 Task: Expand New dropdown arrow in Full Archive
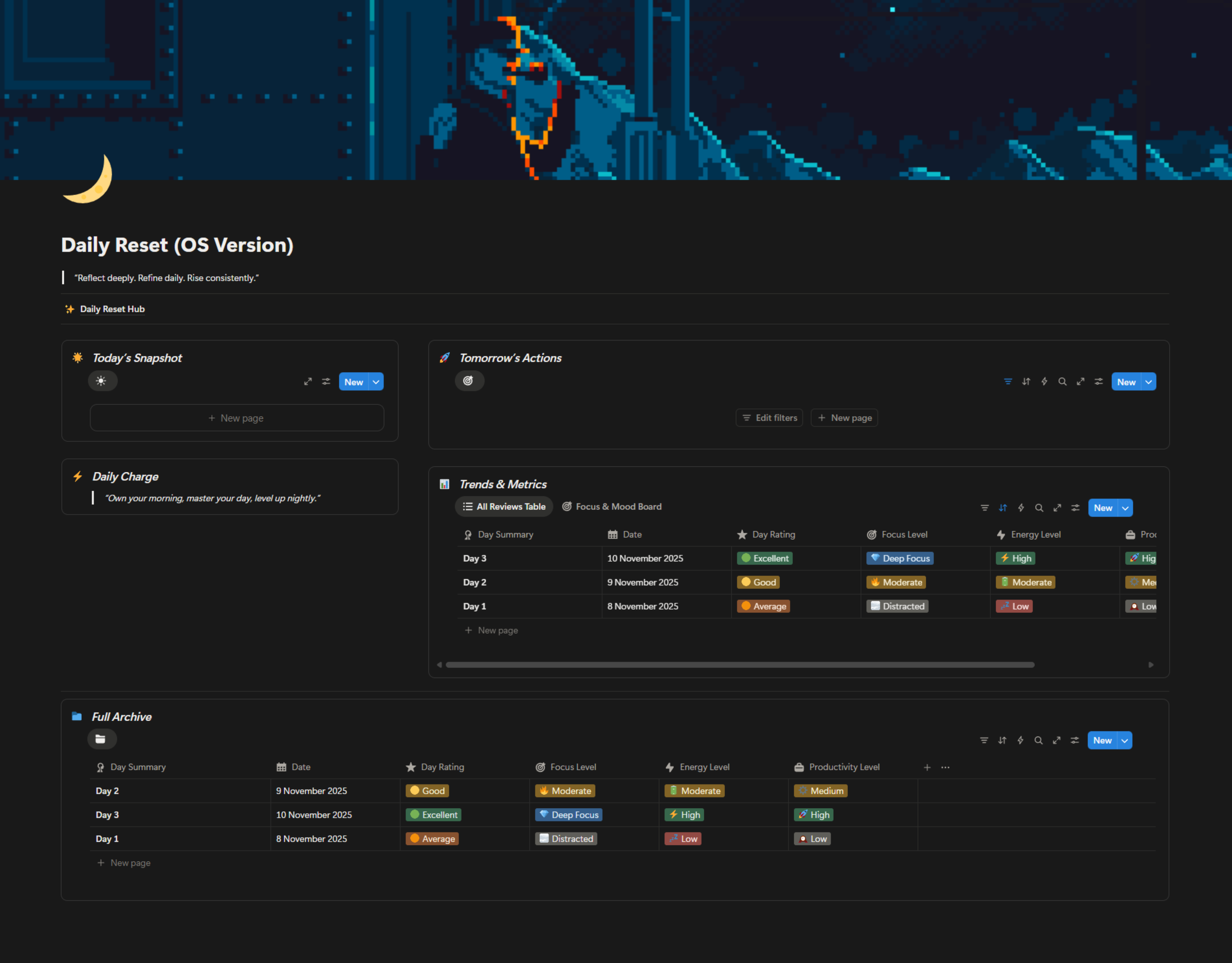(x=1125, y=740)
